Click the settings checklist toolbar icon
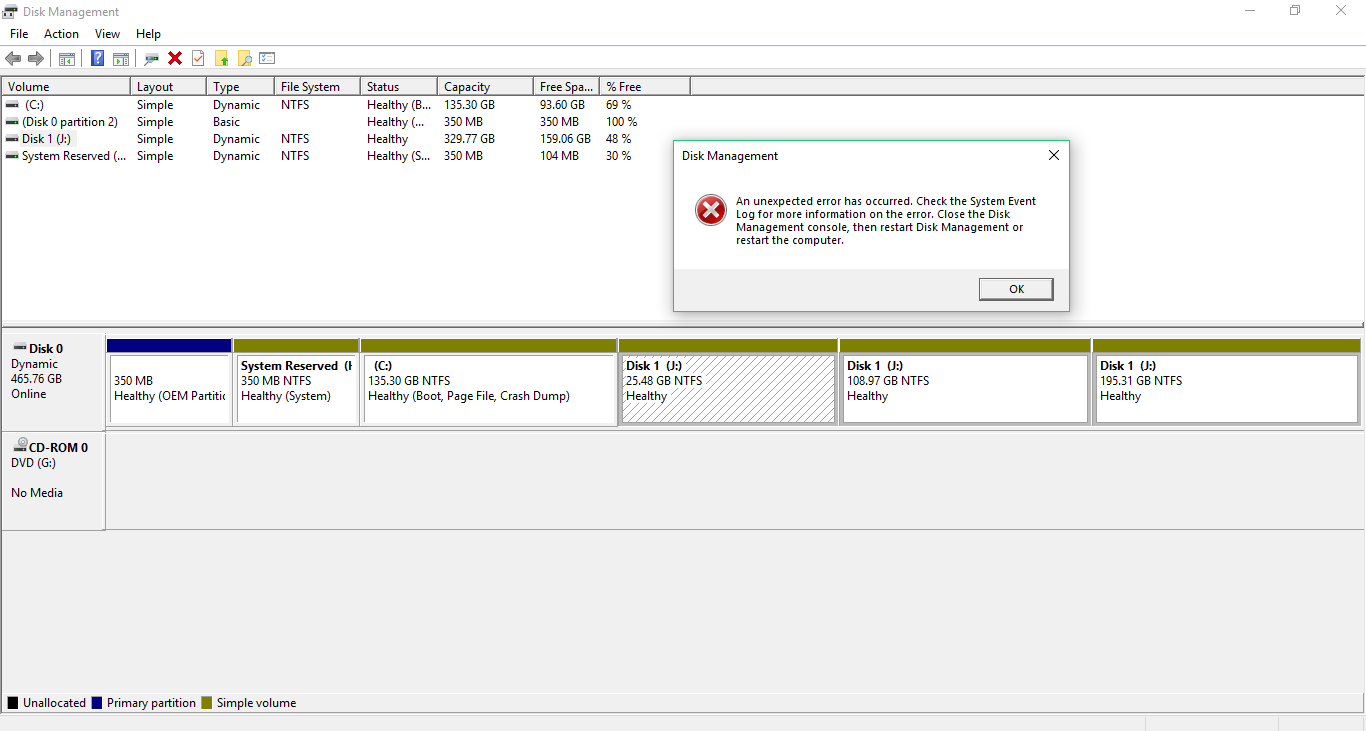1366x731 pixels. [267, 58]
